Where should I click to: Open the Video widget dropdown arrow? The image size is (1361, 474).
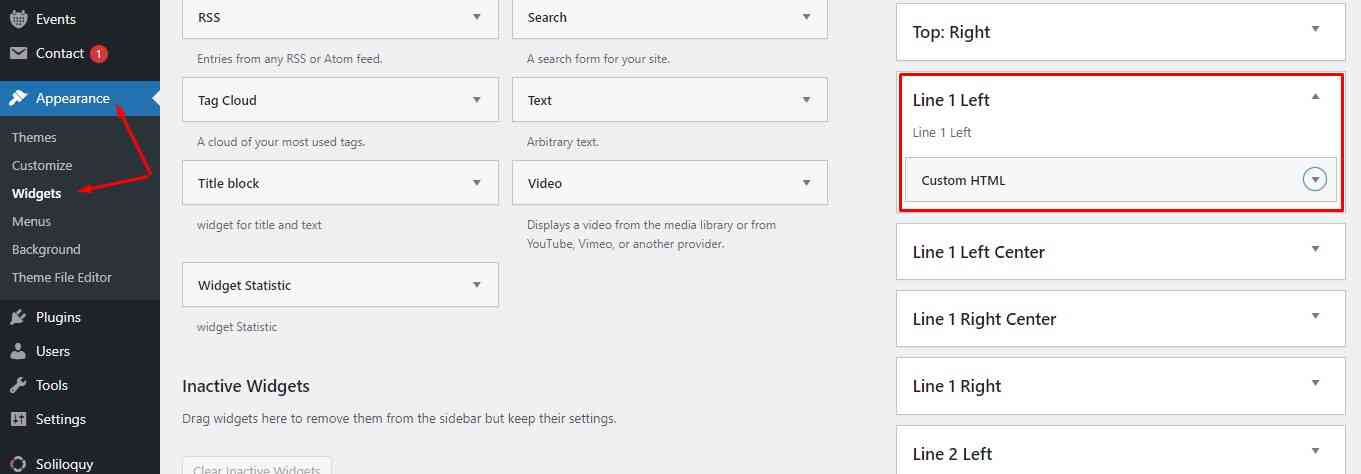[806, 182]
